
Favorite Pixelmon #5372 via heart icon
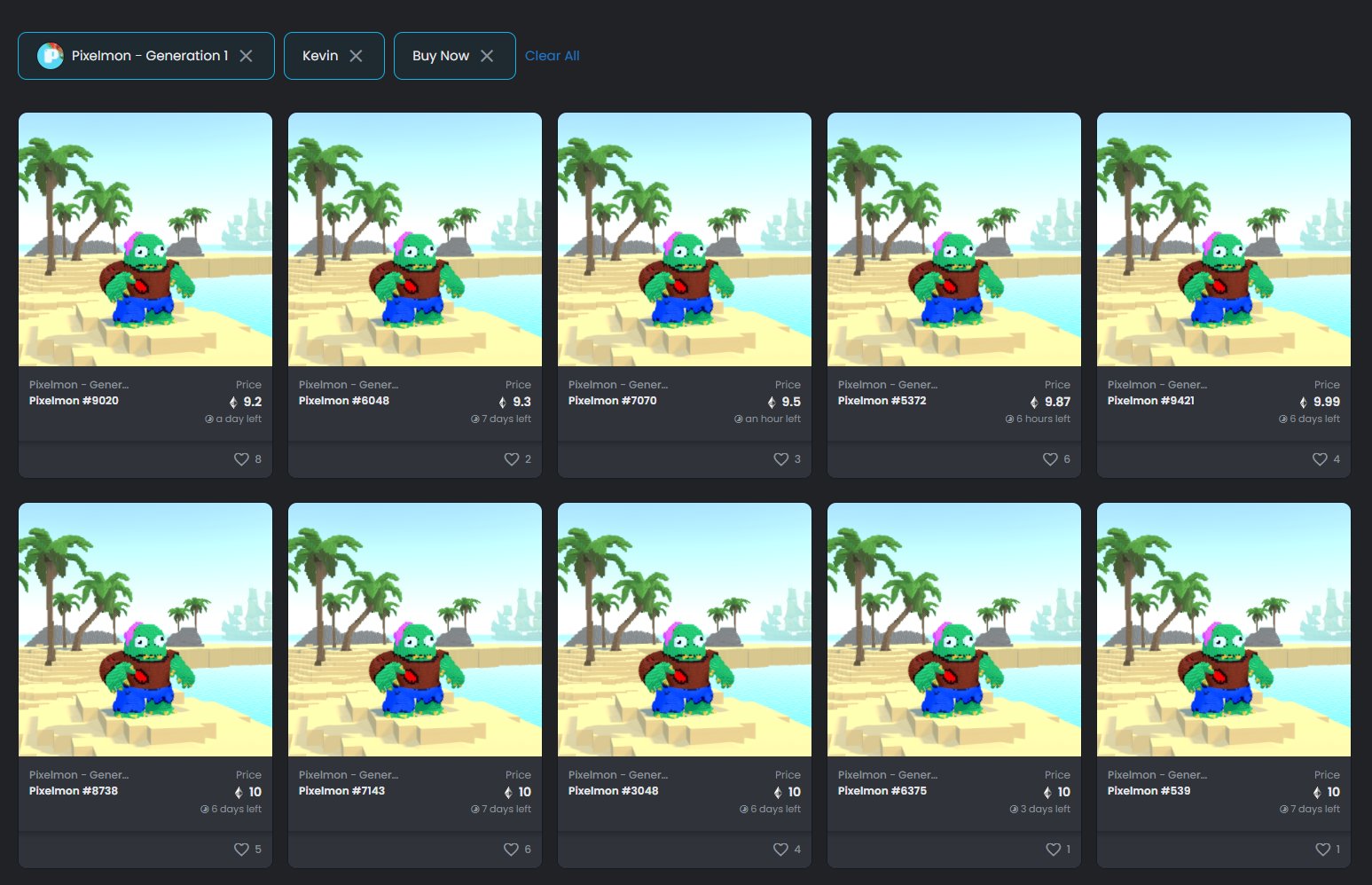coord(1050,459)
